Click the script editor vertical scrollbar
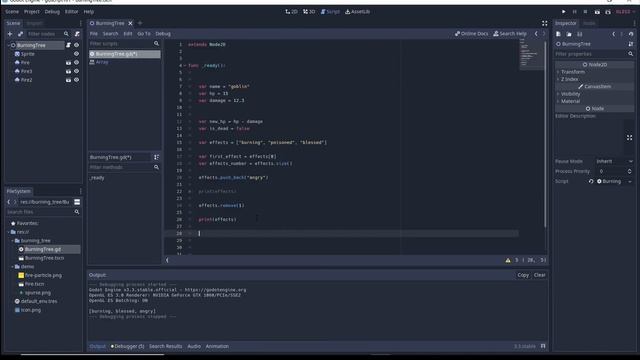The width and height of the screenshot is (640, 360). [545, 135]
